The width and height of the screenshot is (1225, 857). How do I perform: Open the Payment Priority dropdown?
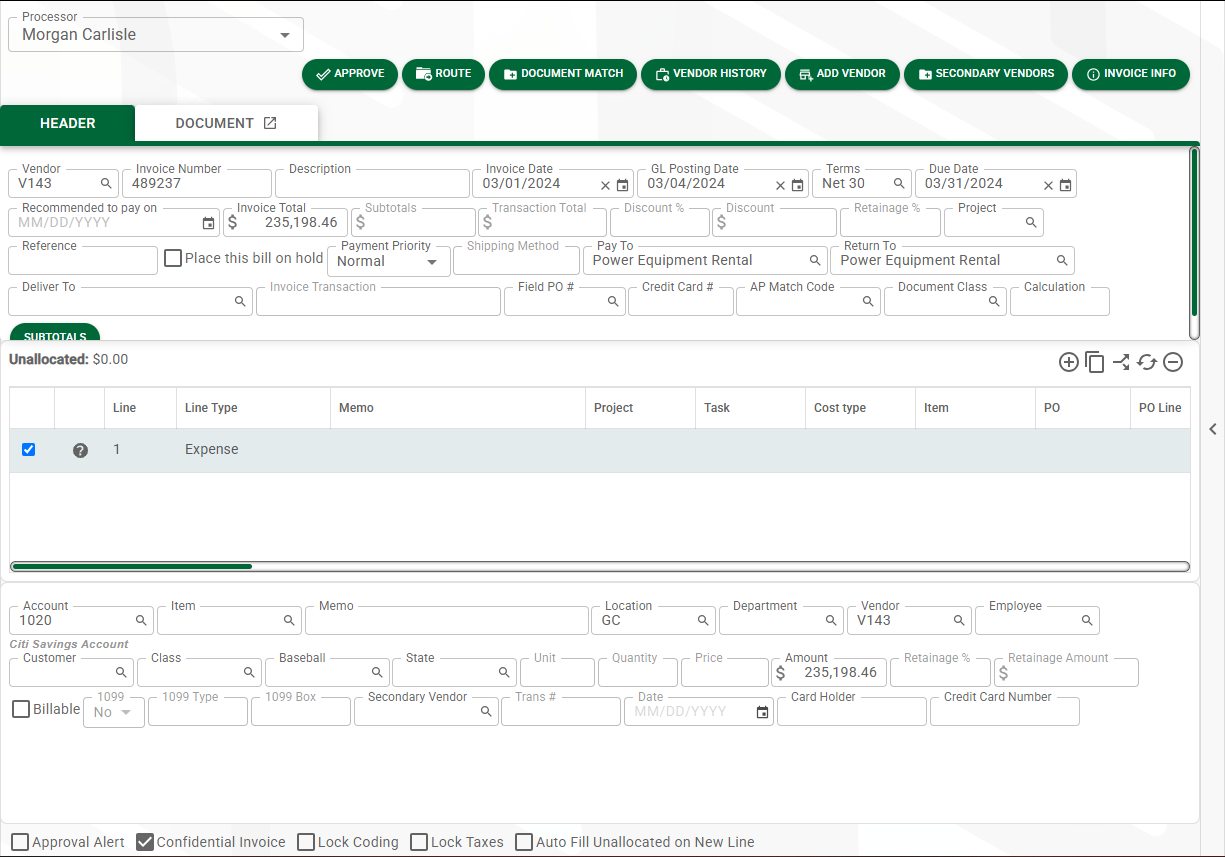[389, 261]
